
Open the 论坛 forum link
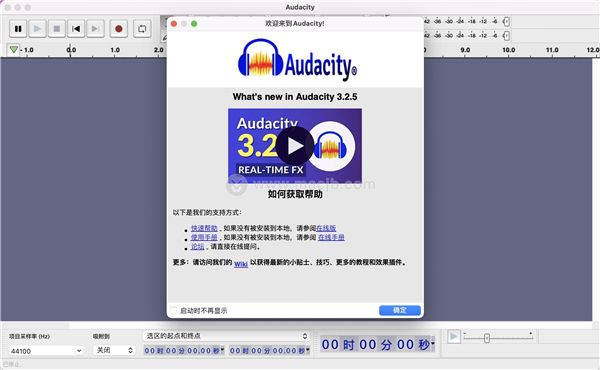point(197,246)
